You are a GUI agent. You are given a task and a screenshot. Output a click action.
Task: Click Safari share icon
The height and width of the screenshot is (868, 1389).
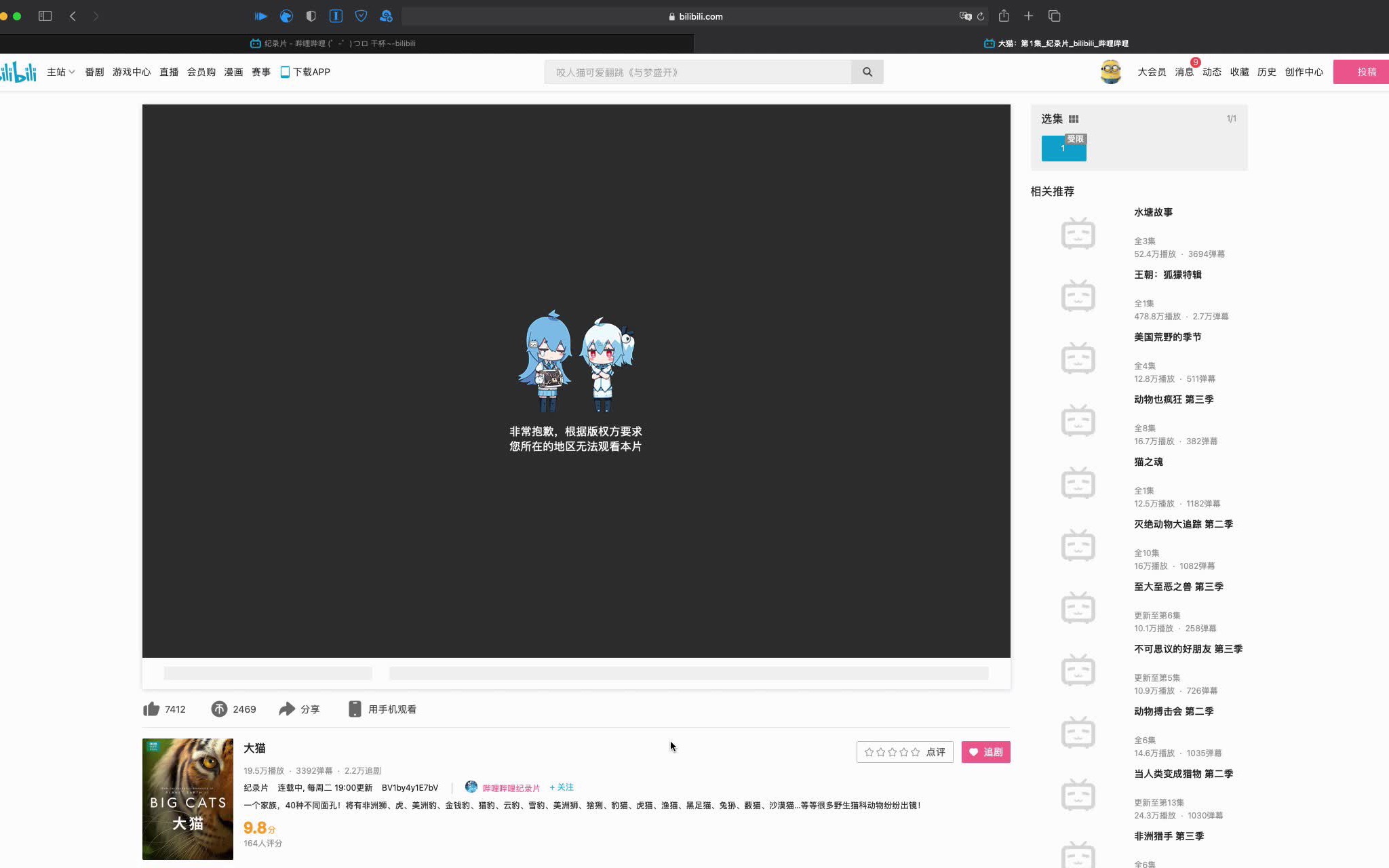click(1004, 16)
